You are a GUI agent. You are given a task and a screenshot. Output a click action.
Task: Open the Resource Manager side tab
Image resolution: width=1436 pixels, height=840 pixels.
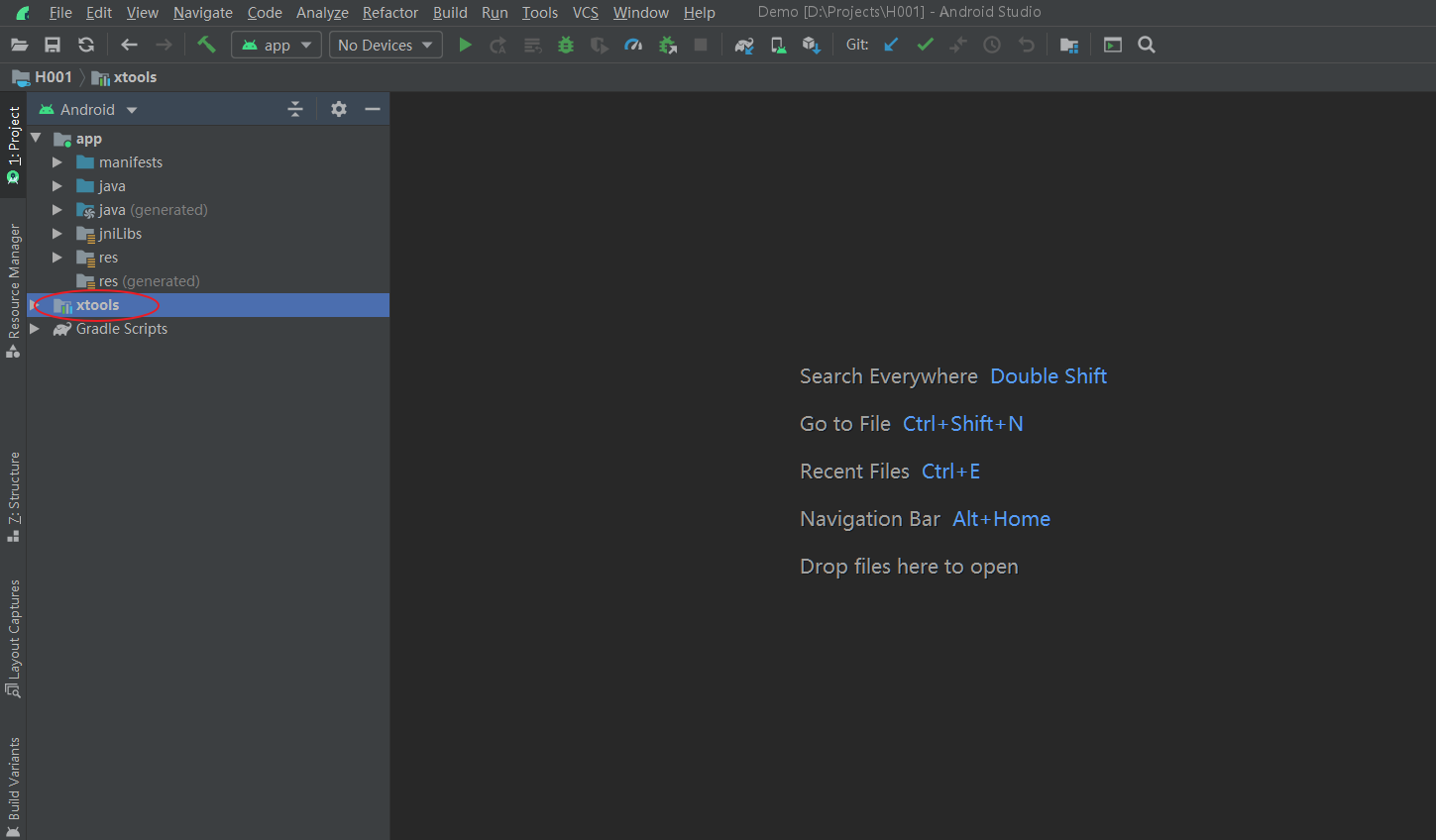tap(13, 290)
